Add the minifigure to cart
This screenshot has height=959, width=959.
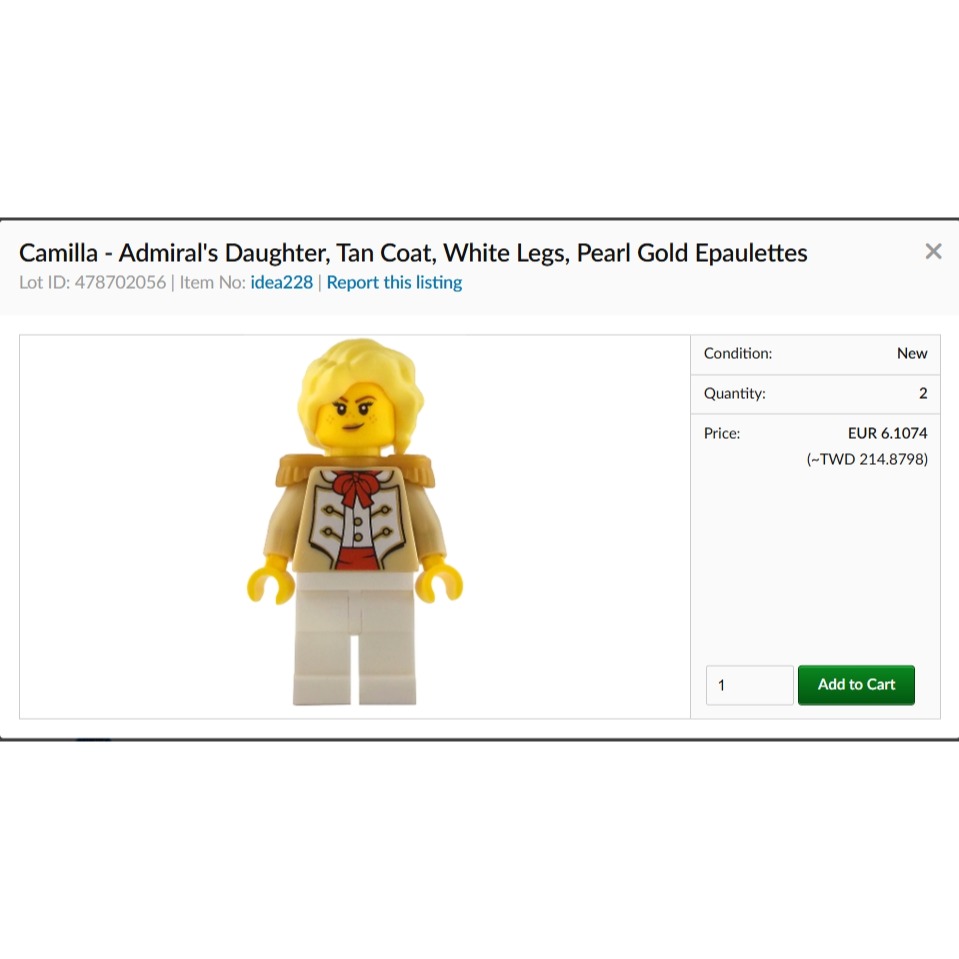pyautogui.click(x=856, y=684)
